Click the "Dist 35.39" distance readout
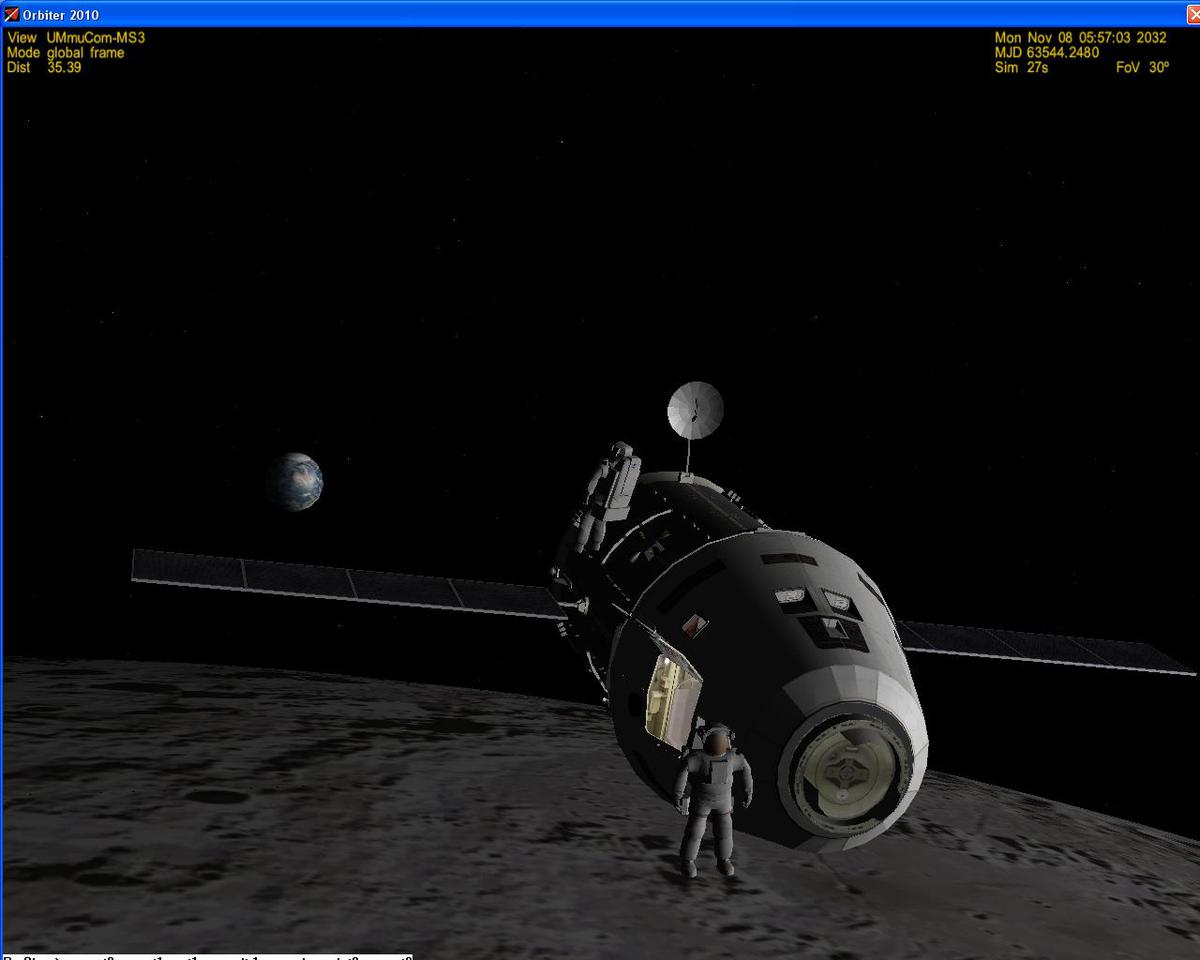Viewport: 1200px width, 960px height. (44, 68)
